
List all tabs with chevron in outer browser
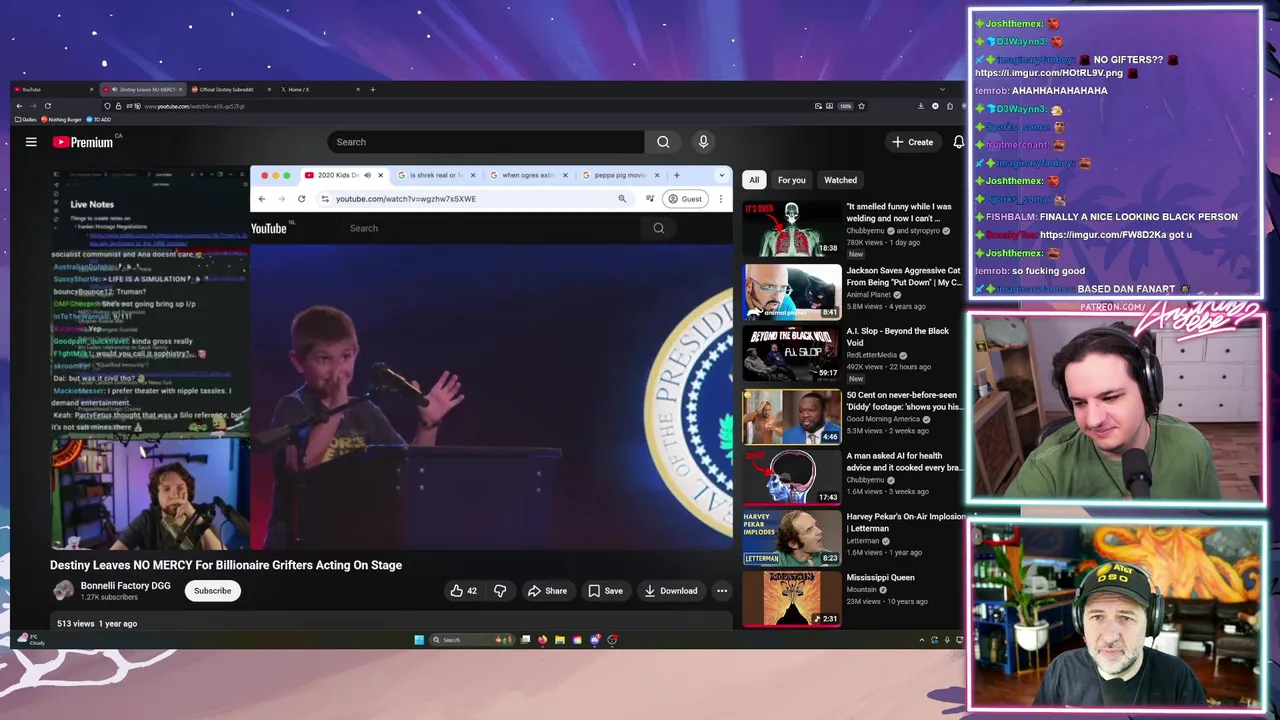pyautogui.click(x=942, y=90)
